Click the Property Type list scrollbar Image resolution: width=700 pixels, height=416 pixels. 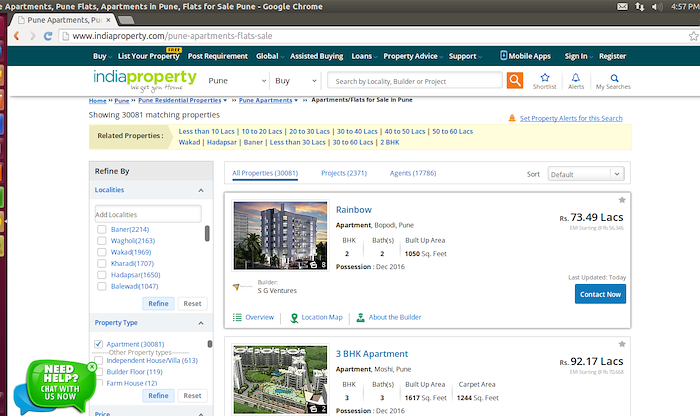[x=209, y=344]
